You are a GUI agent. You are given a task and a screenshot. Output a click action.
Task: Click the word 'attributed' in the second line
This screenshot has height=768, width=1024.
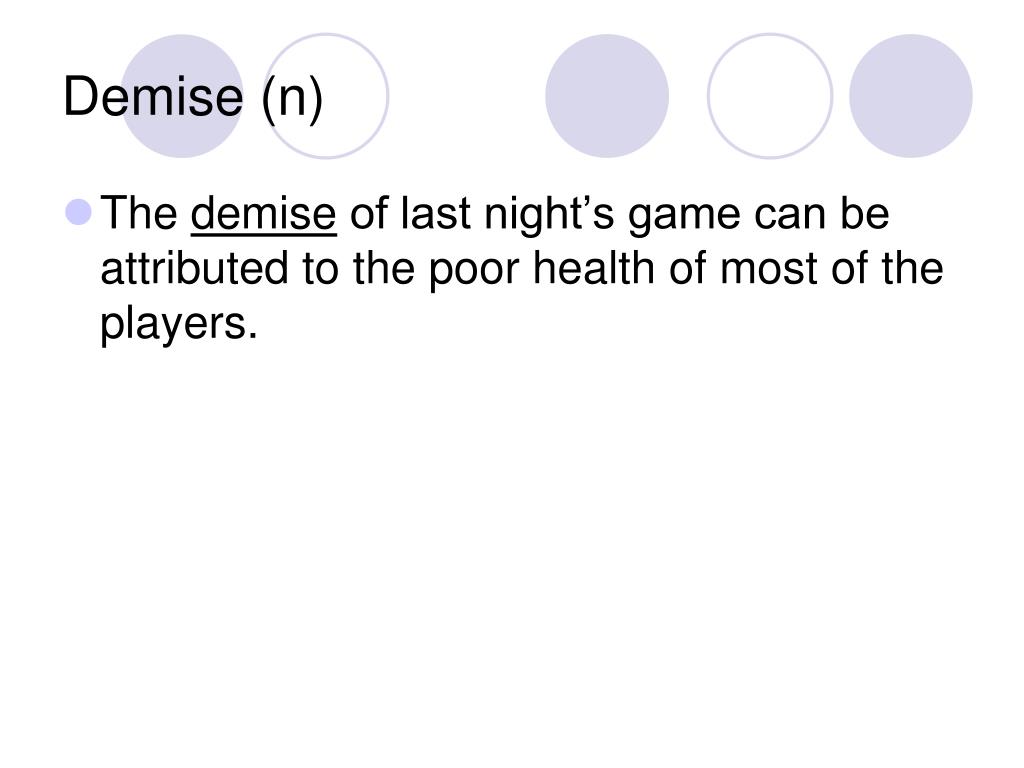[x=195, y=268]
